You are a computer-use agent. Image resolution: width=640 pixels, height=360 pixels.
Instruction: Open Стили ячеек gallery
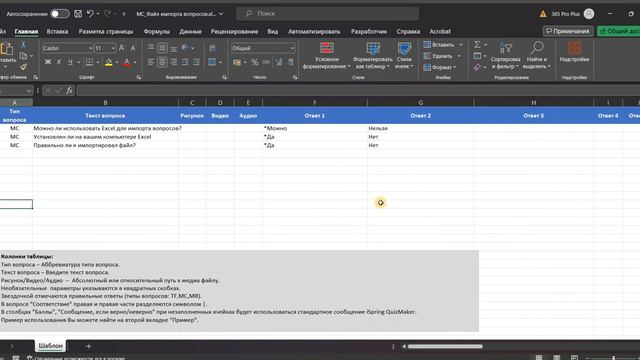[404, 56]
